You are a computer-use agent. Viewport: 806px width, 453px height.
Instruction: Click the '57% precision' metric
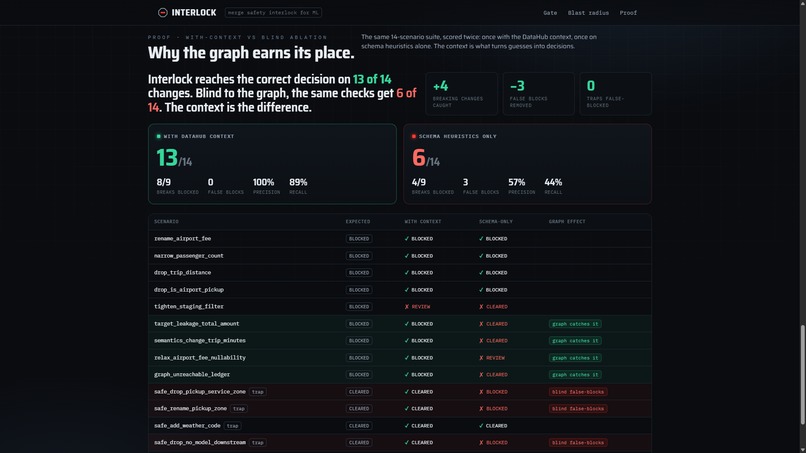tap(522, 186)
